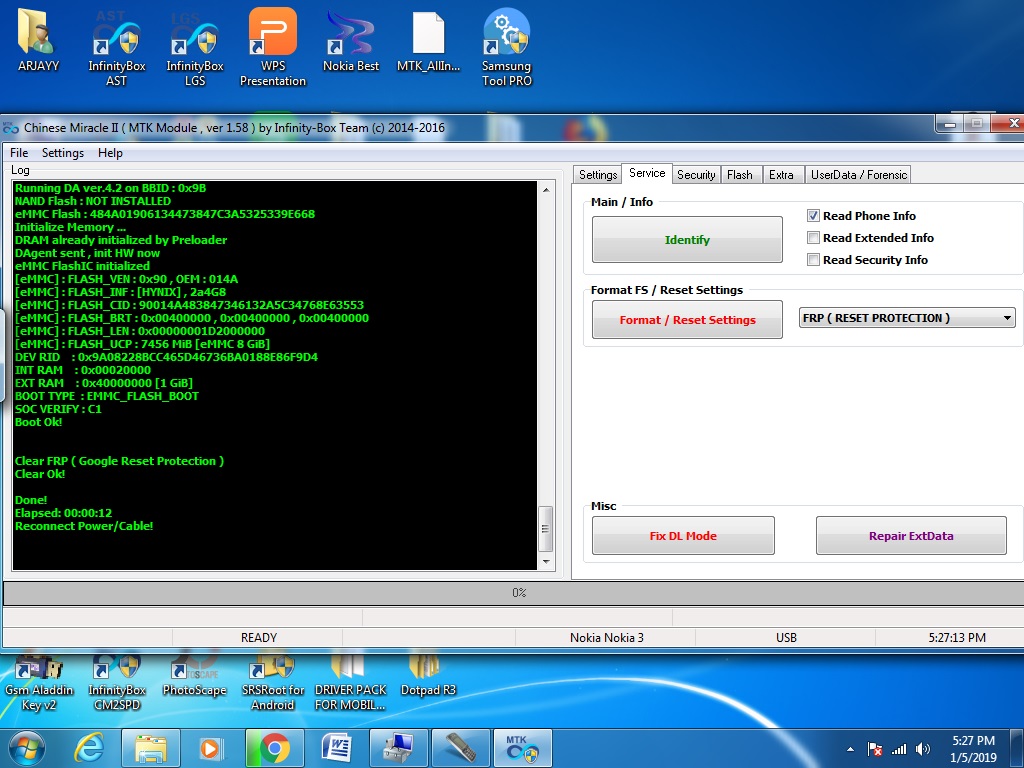This screenshot has height=768, width=1024.
Task: Open Microsoft Word from the taskbar
Action: click(336, 748)
